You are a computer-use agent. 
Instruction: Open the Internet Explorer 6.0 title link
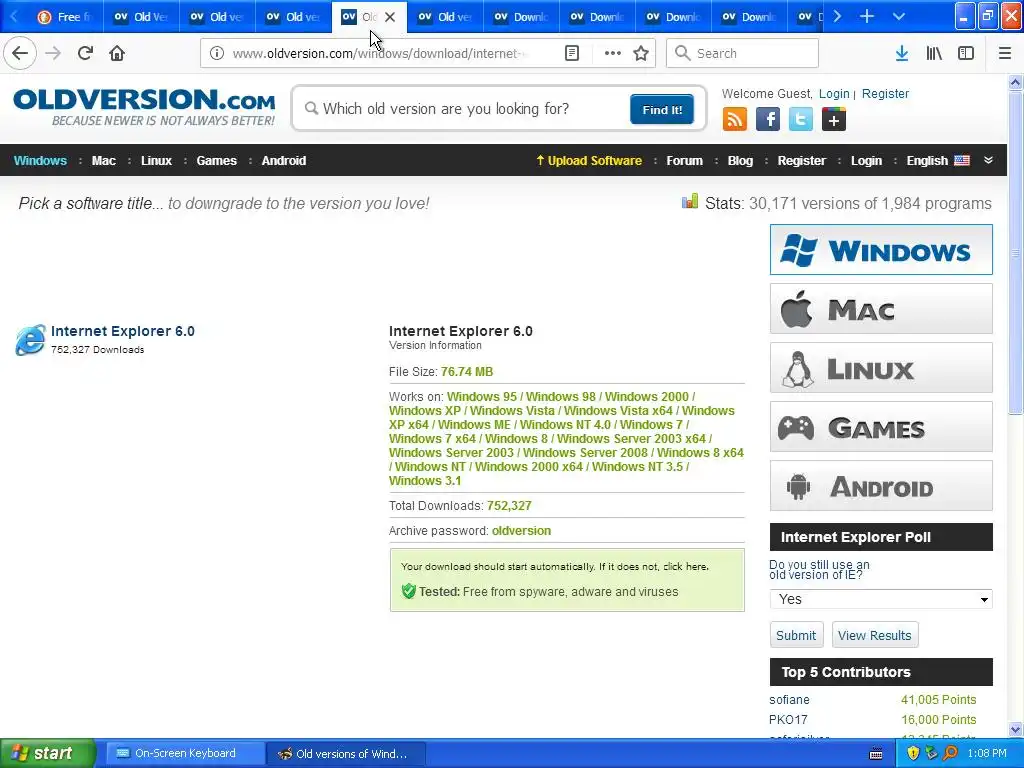(x=123, y=331)
